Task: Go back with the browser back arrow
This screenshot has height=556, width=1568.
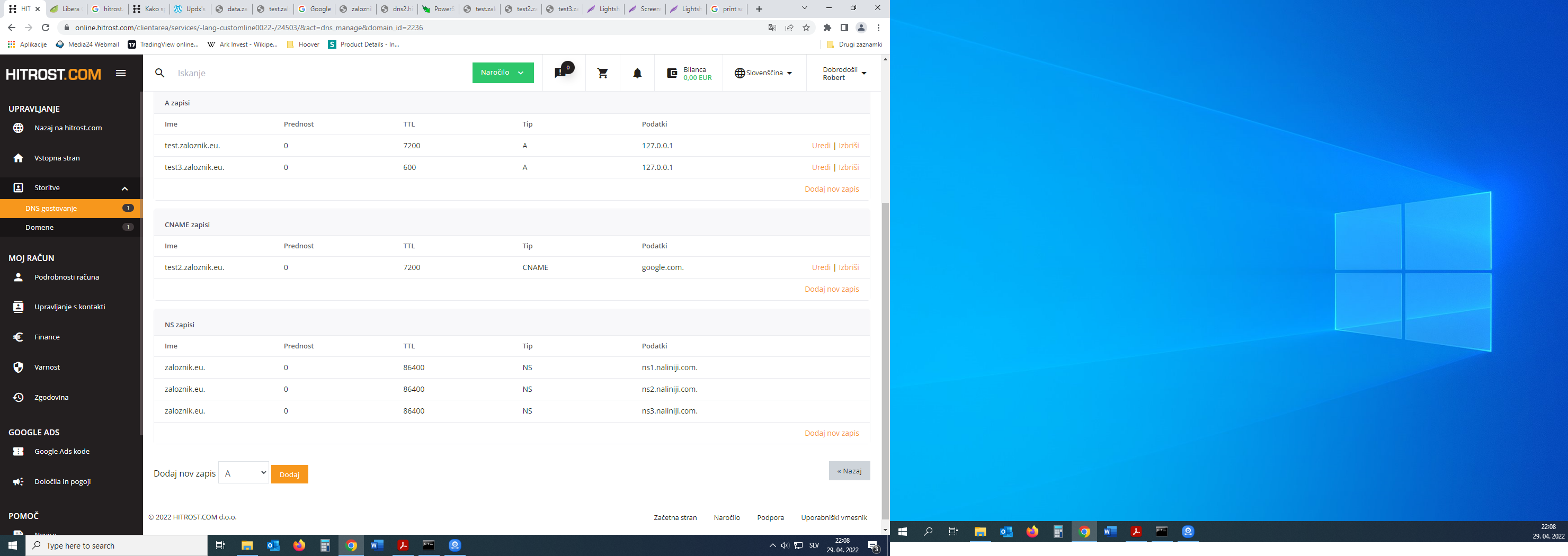Action: pos(12,28)
